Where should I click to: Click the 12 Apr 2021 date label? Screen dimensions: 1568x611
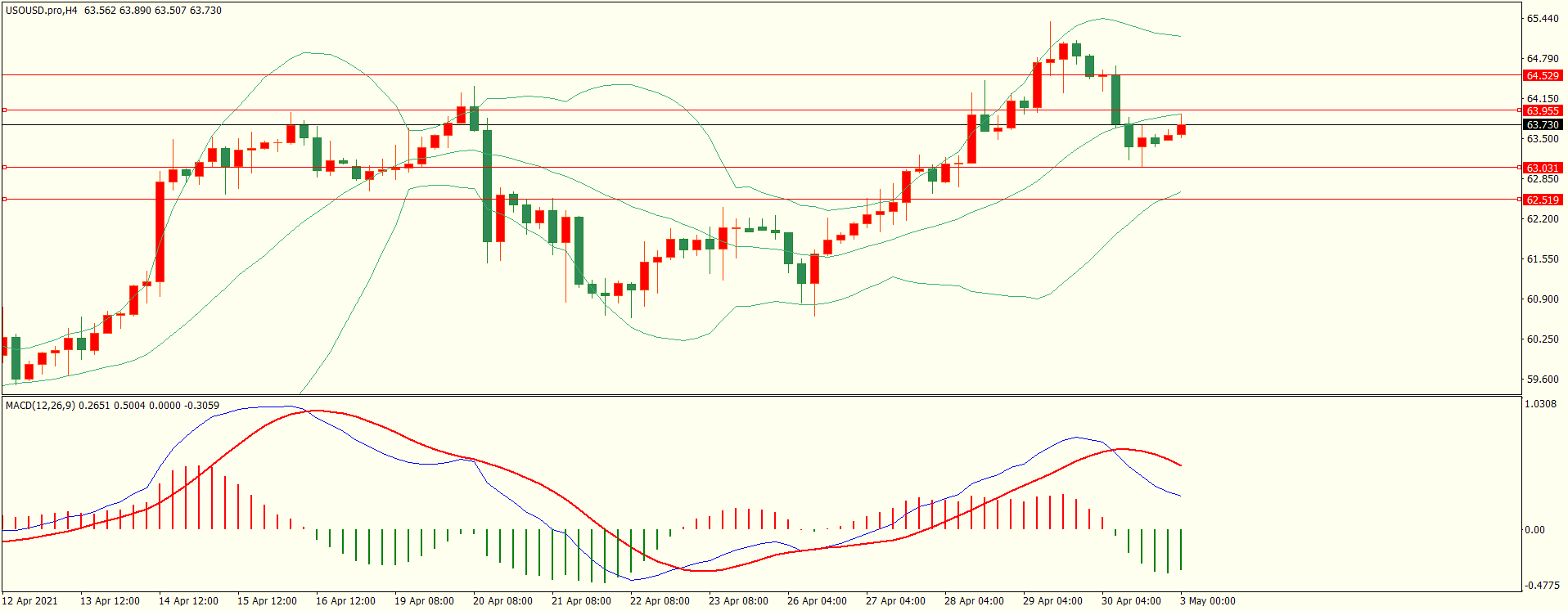click(30, 601)
